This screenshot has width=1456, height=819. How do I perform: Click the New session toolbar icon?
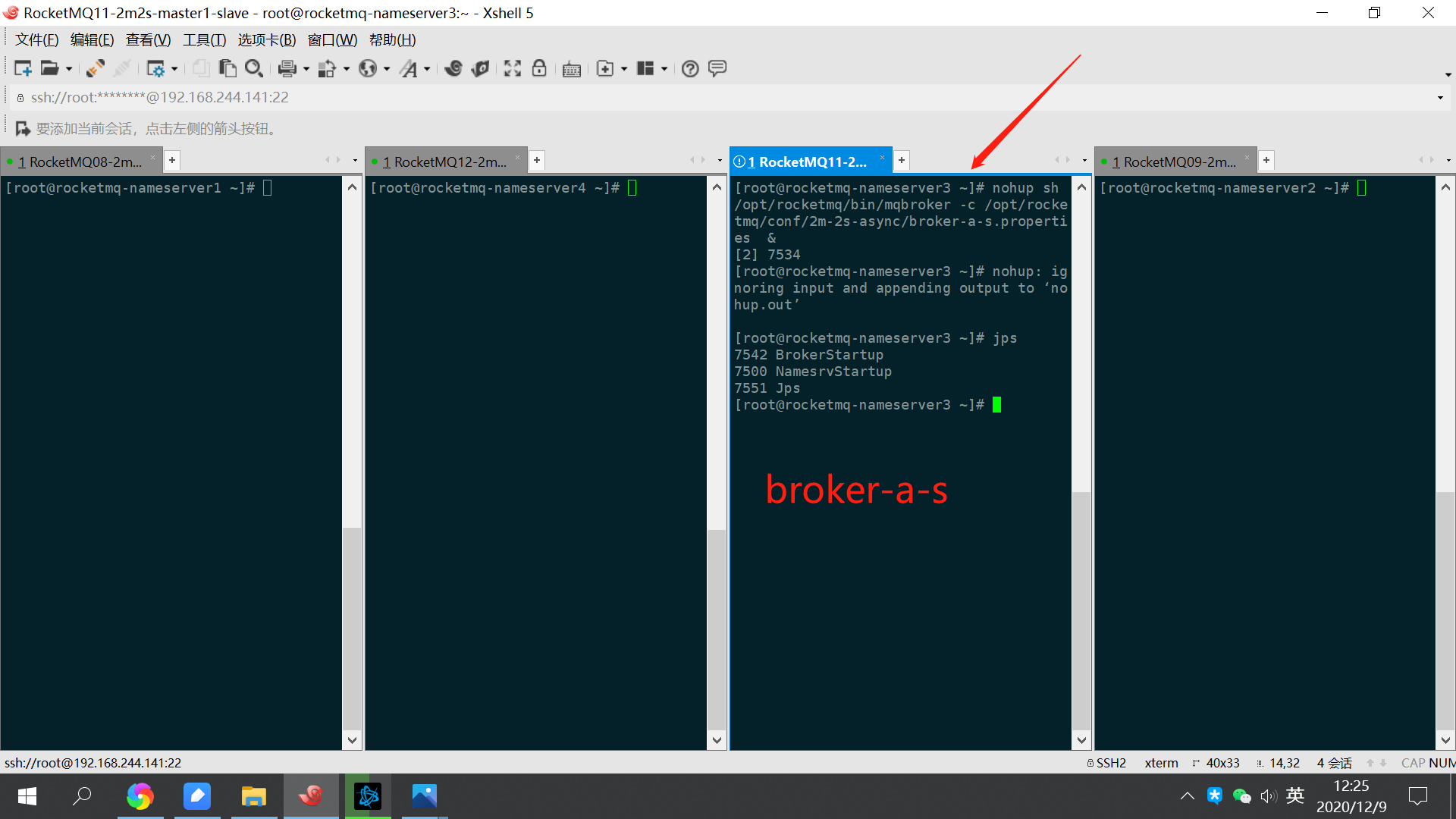coord(23,68)
